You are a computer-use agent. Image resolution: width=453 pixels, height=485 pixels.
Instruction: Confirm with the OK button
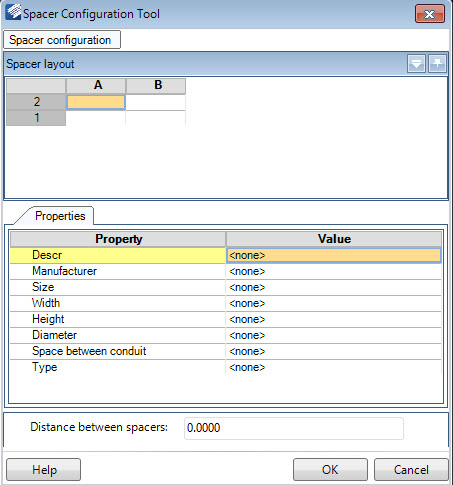click(x=330, y=470)
